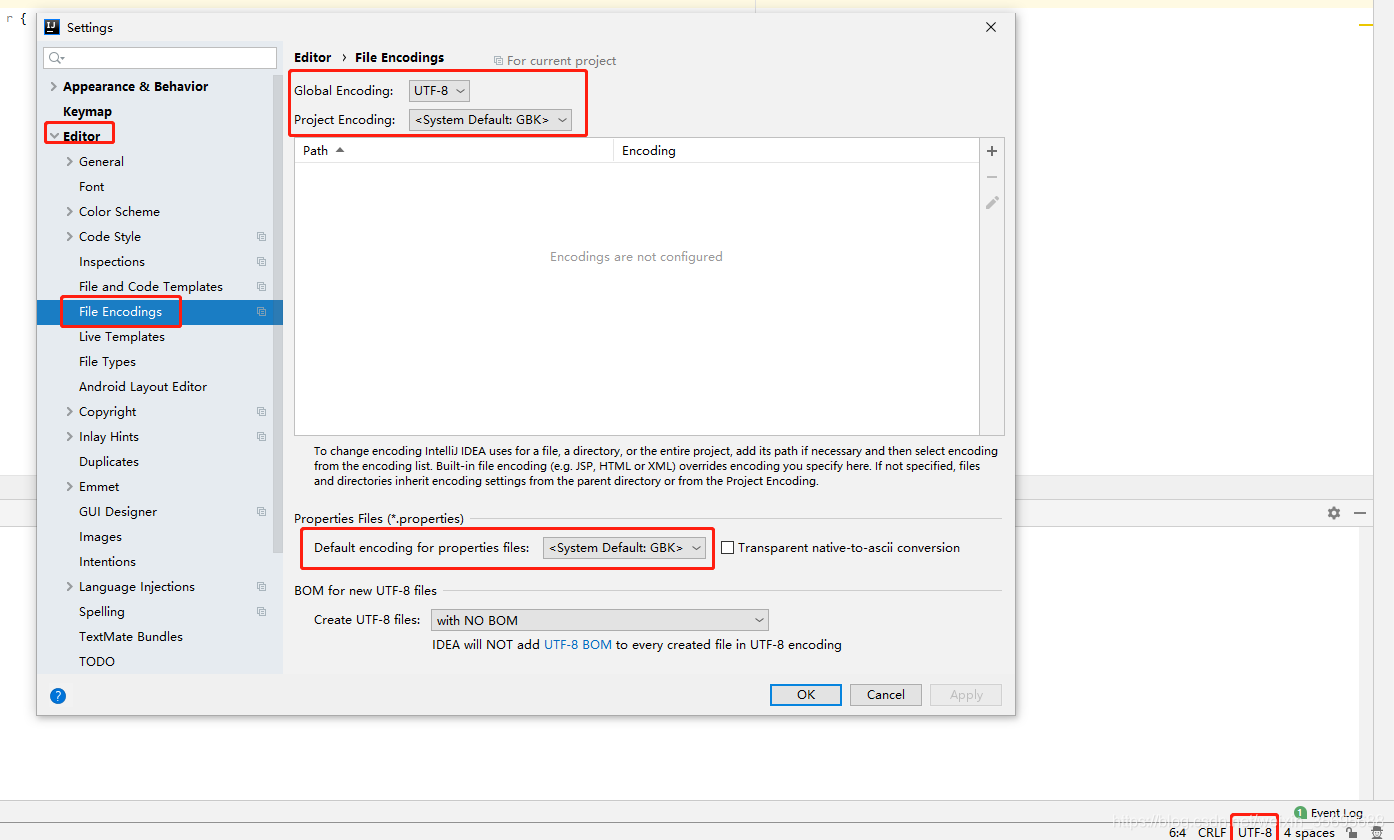
Task: Open the Event Log notification balloon
Action: pyautogui.click(x=1328, y=813)
